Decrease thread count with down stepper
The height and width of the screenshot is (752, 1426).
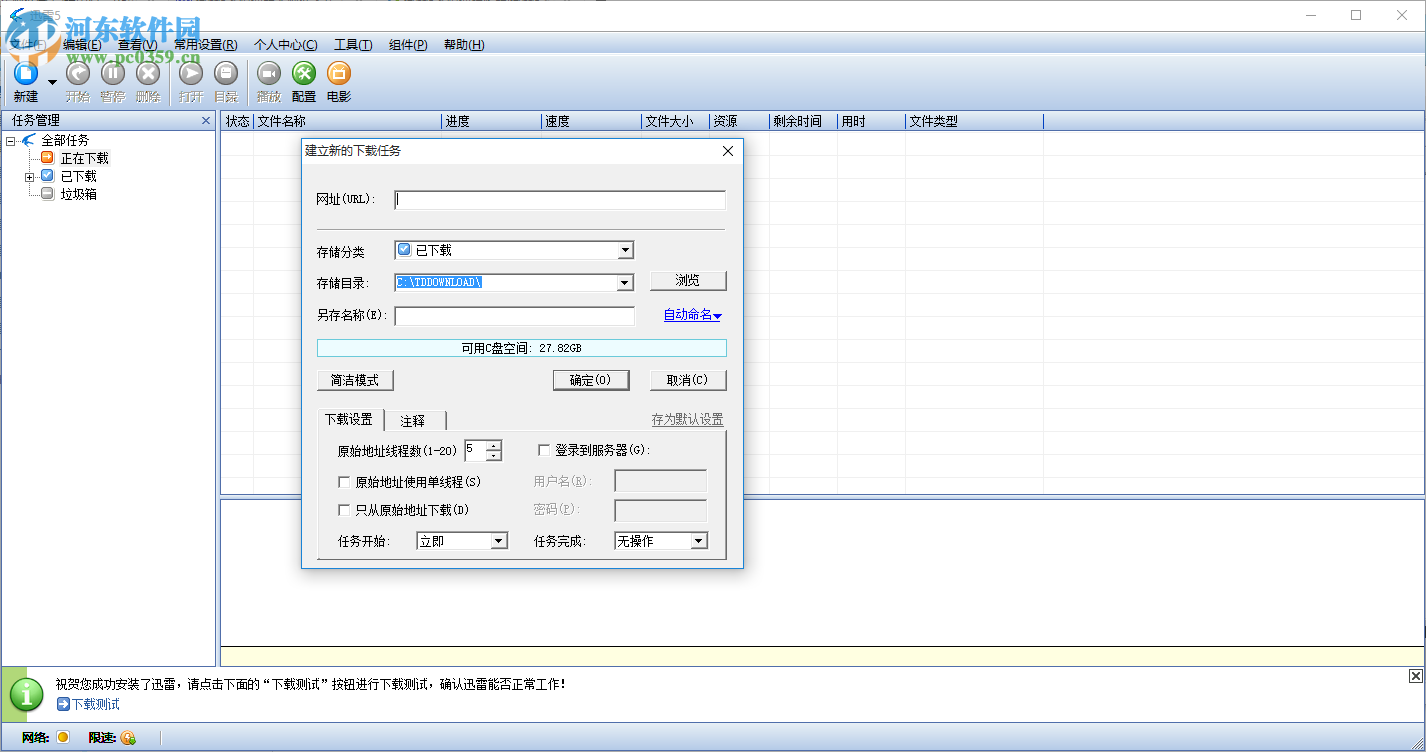point(493,456)
